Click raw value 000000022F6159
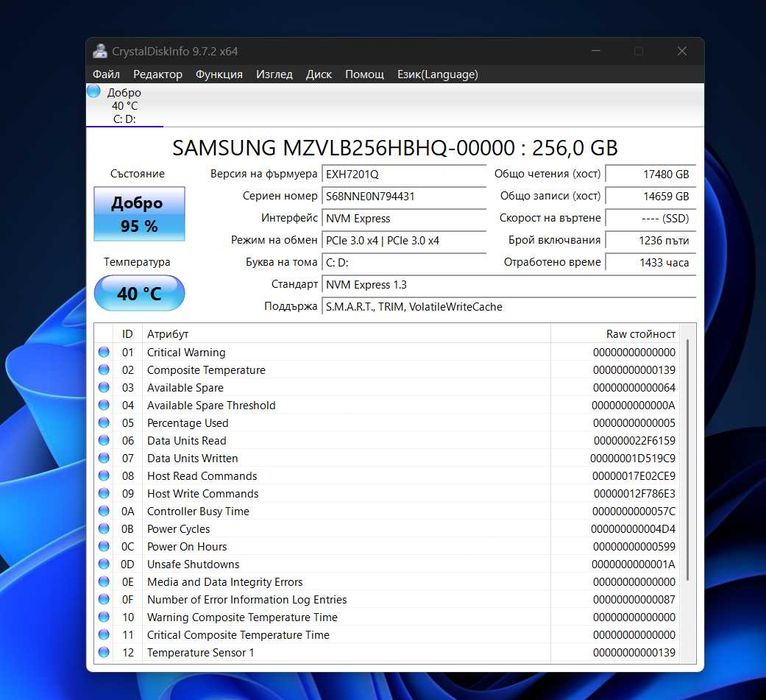The width and height of the screenshot is (766, 700). coord(635,440)
